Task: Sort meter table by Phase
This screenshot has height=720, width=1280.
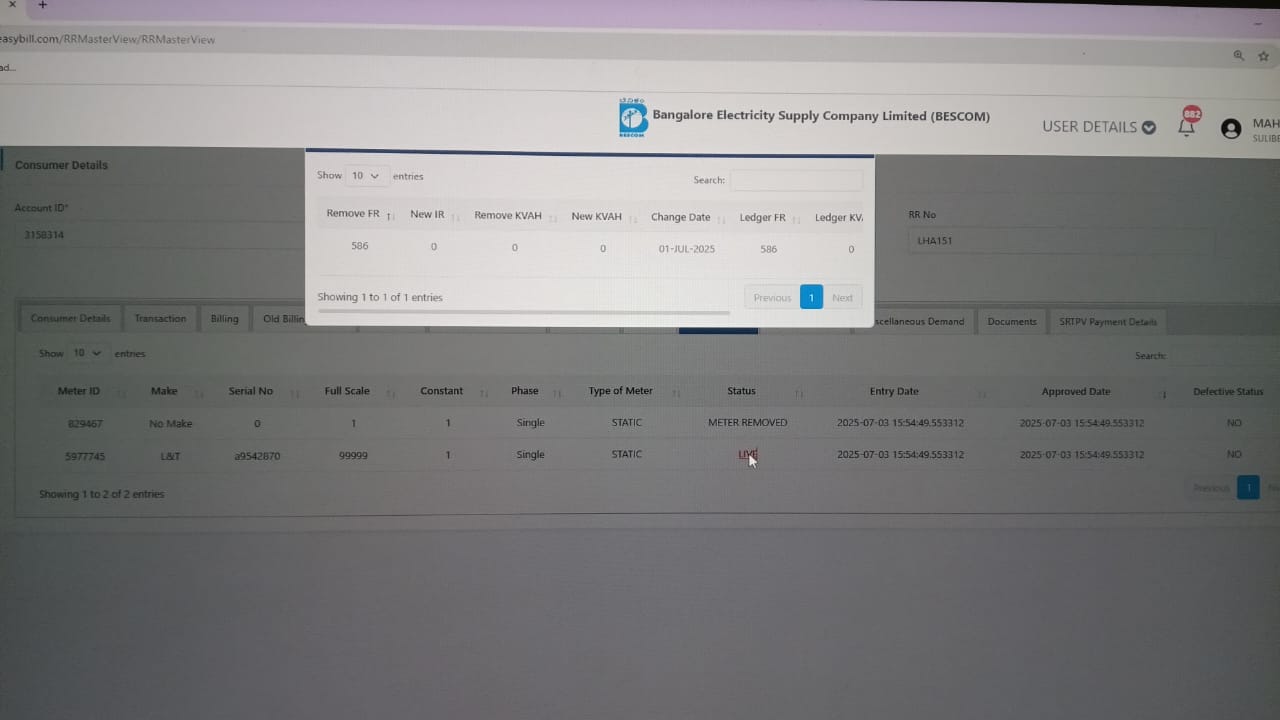Action: point(525,391)
